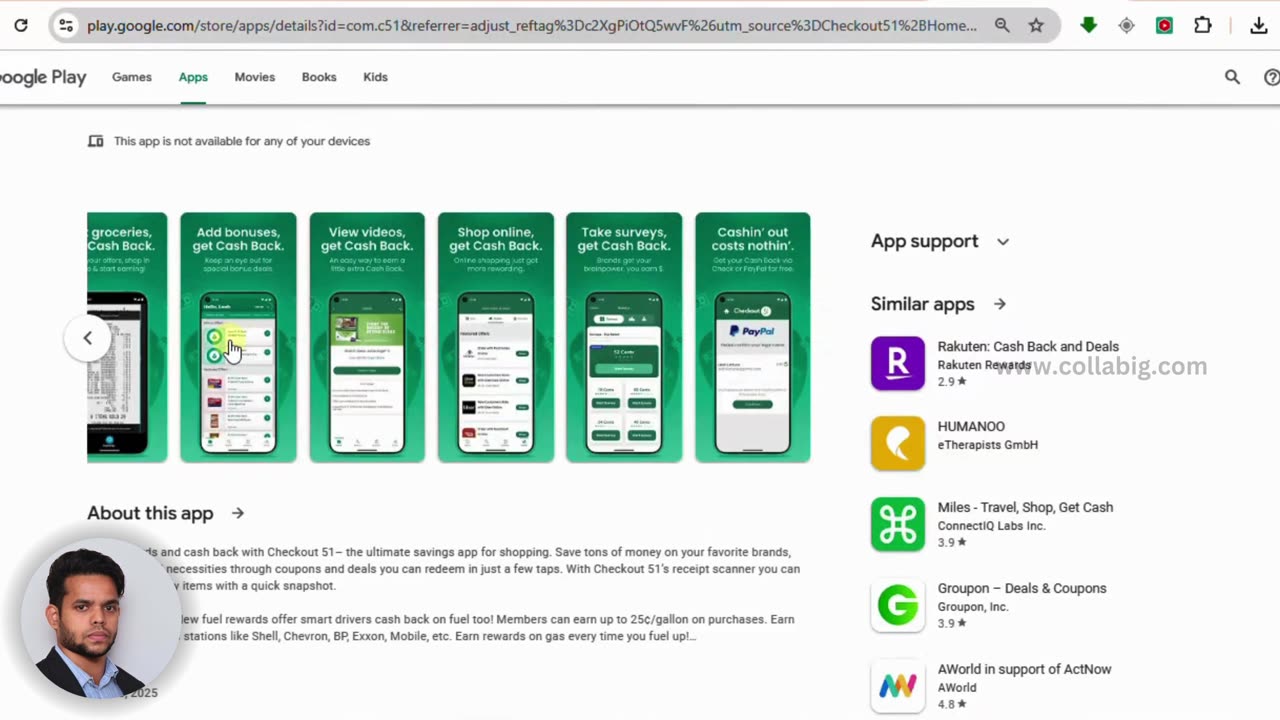Click the AWorld 4.8 star rating
Image resolution: width=1280 pixels, height=720 pixels.
click(x=952, y=704)
